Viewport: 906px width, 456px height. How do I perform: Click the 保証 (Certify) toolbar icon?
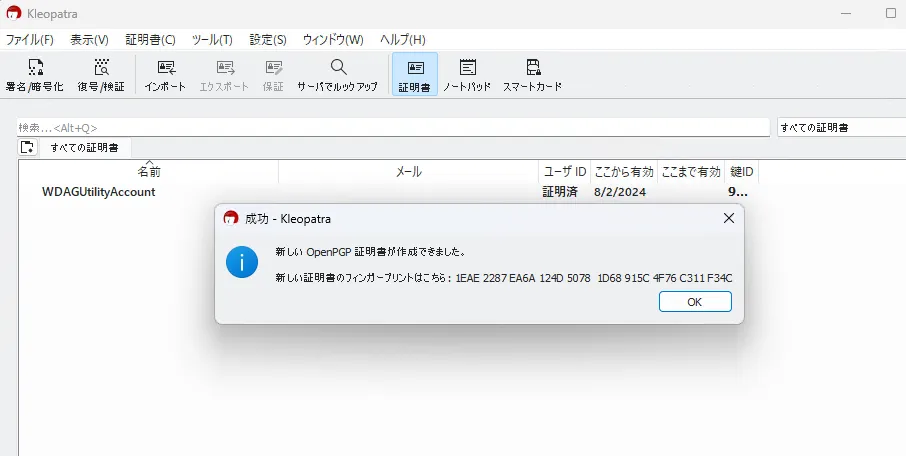click(x=273, y=75)
